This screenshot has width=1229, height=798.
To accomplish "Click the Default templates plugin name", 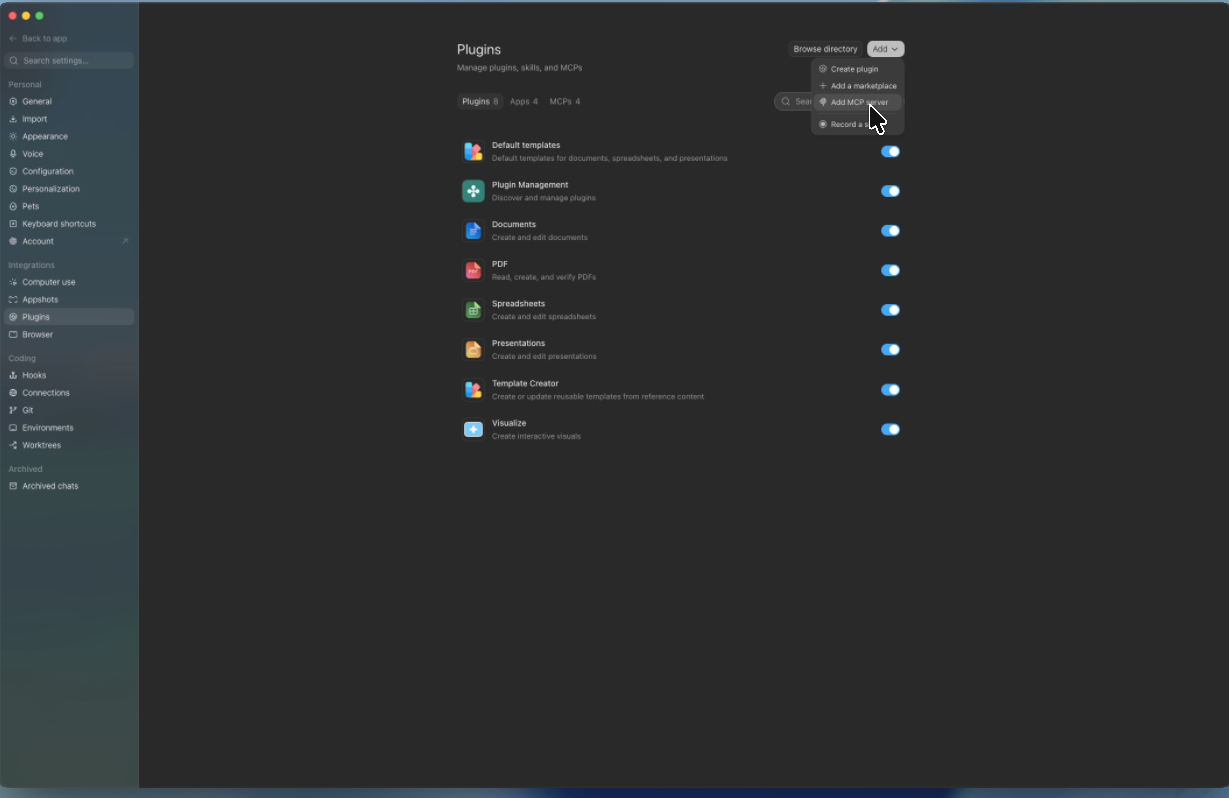I will [526, 146].
